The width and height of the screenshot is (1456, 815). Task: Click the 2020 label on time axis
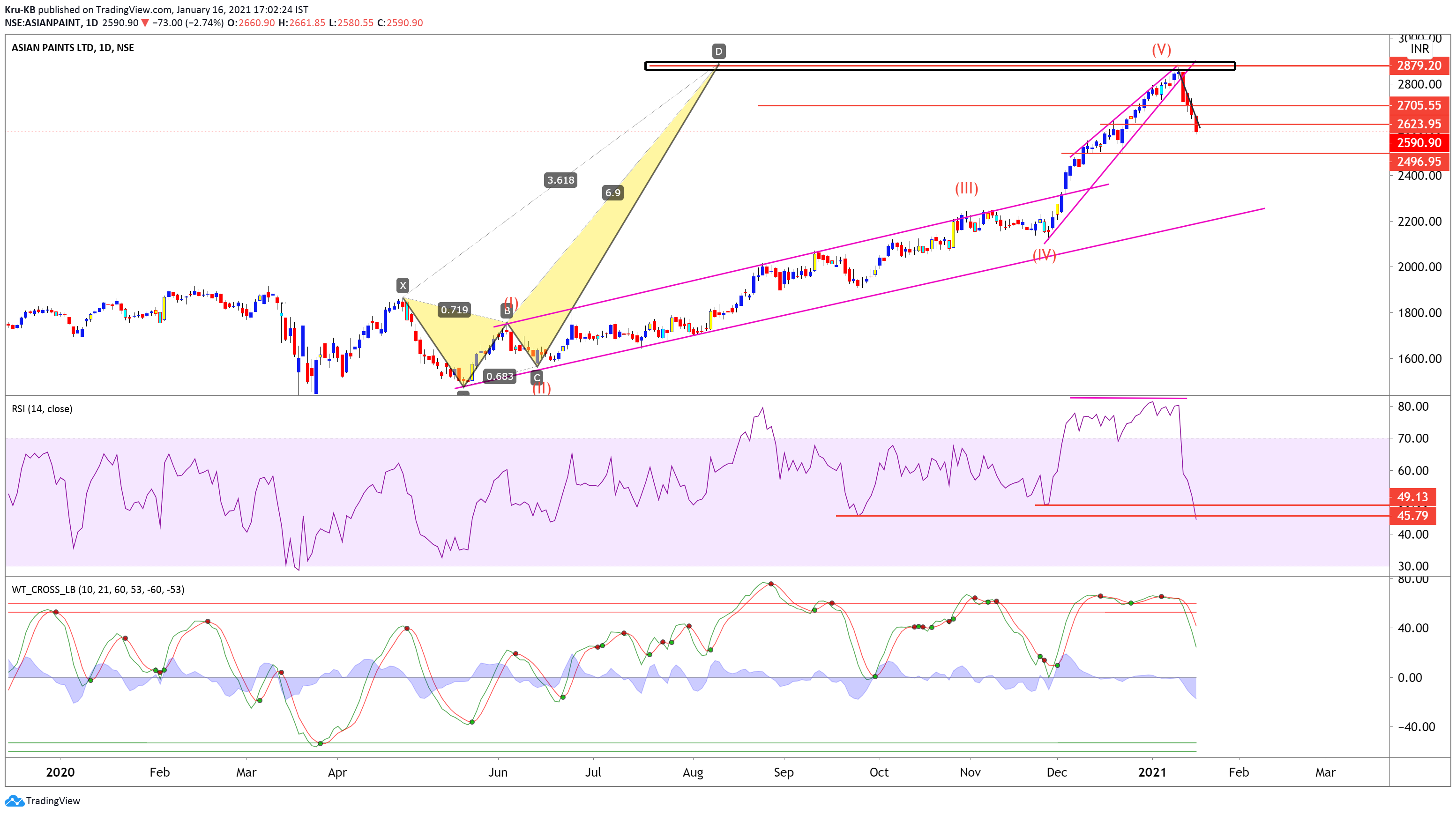coord(60,772)
